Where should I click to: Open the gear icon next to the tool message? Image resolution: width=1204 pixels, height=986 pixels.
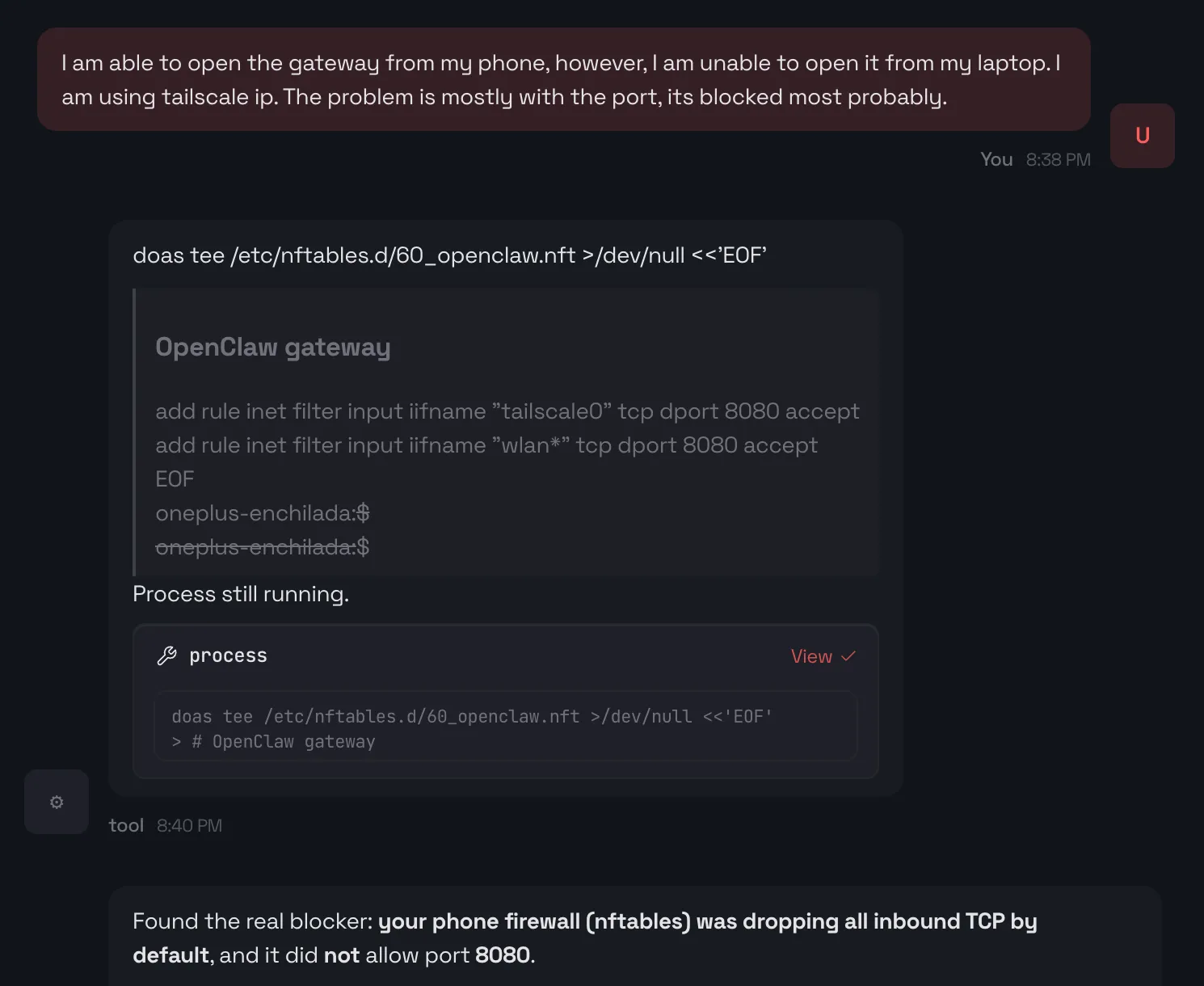(56, 802)
